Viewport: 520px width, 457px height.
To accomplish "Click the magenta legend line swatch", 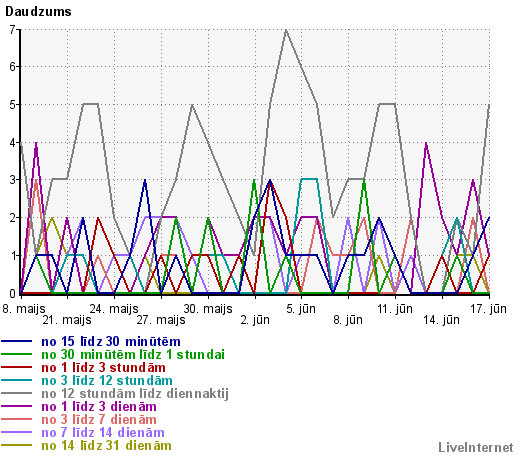I will point(17,406).
